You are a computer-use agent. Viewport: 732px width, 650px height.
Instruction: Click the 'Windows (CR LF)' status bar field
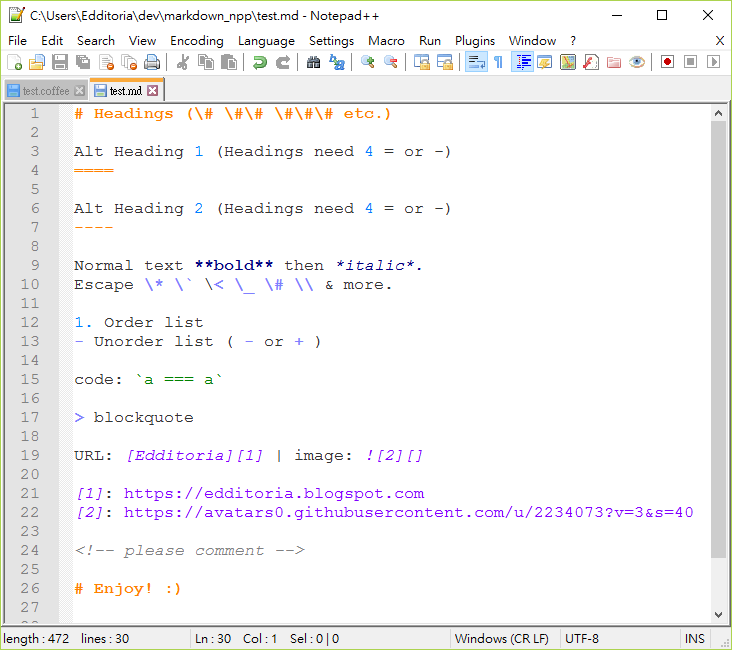pyautogui.click(x=501, y=638)
